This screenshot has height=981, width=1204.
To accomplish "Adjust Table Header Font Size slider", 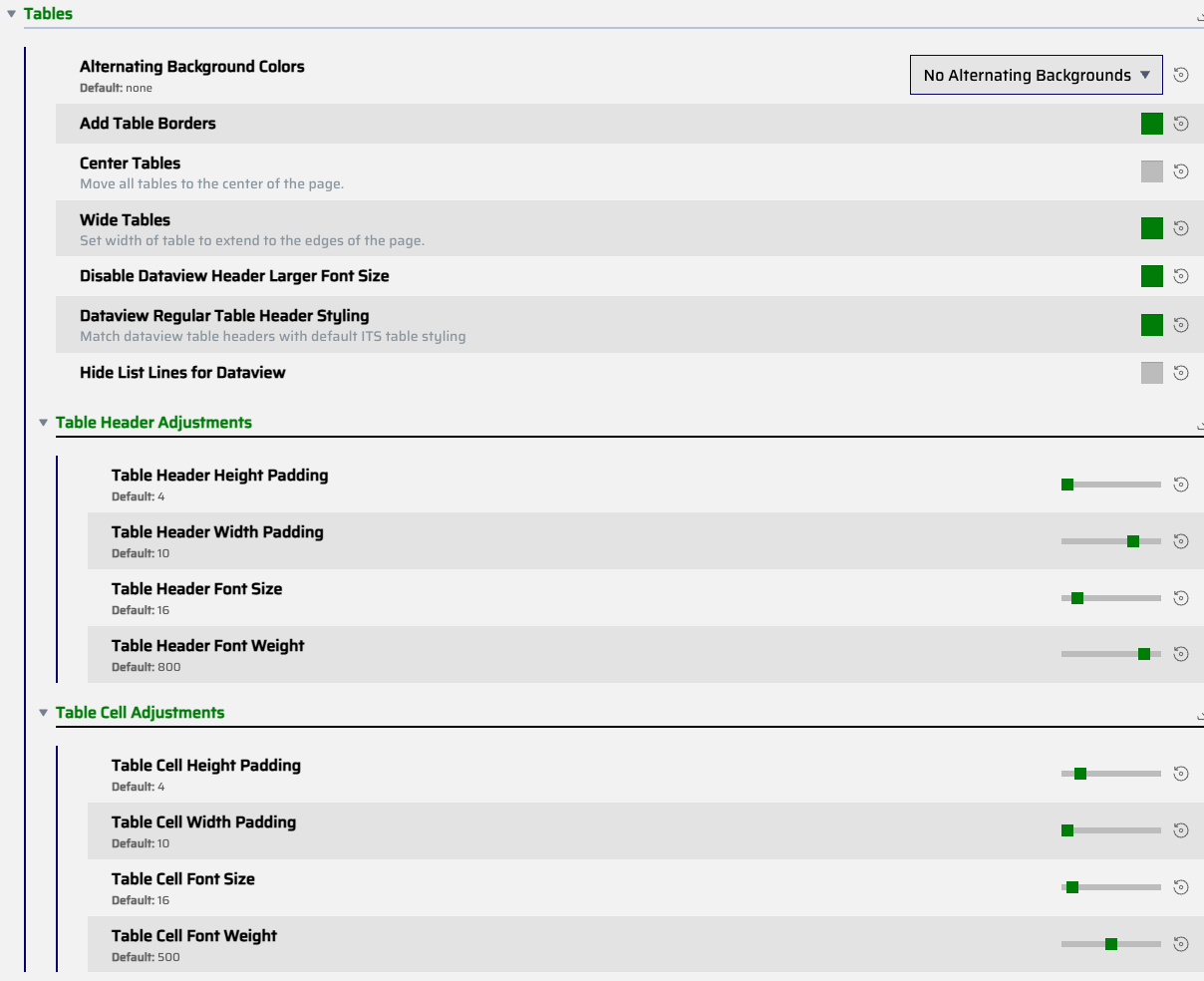I will point(1111,598).
